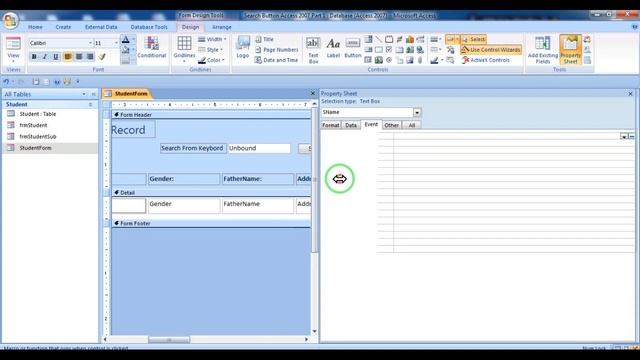Open Student : Table in navigation pane
Screen dimensions: 640x360
tap(38, 114)
